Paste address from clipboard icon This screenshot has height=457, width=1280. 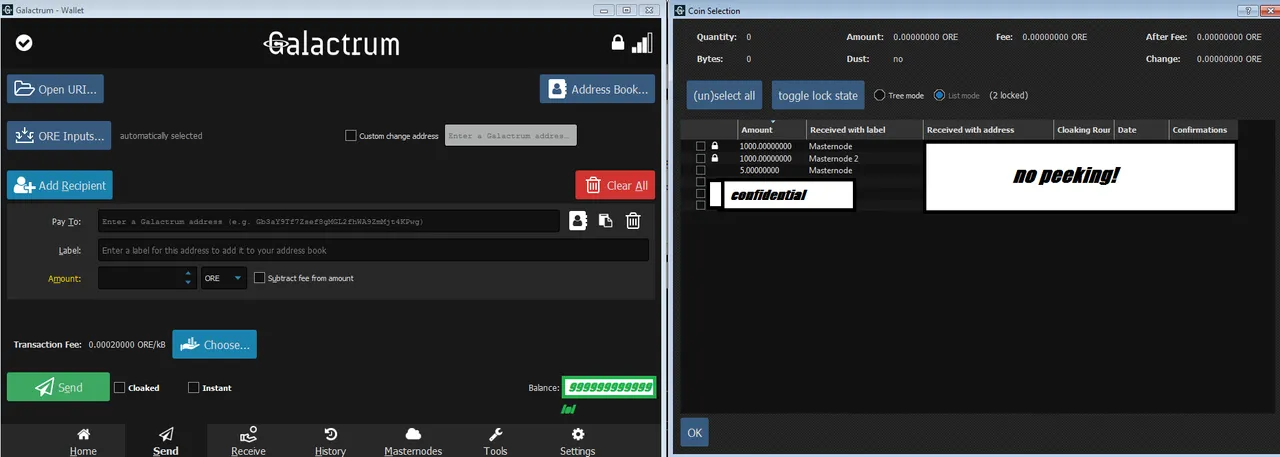(605, 221)
